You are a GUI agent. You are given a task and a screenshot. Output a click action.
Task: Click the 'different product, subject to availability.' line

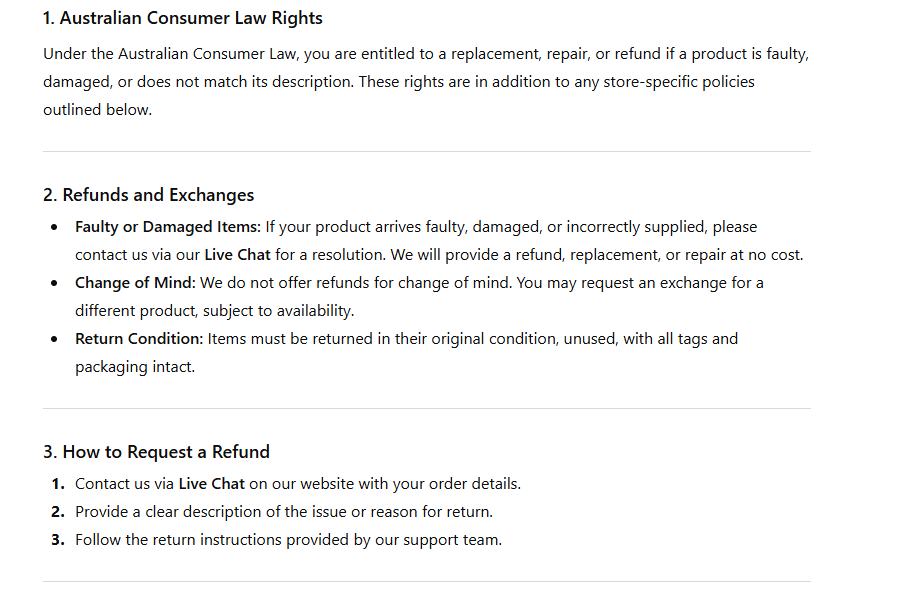[214, 311]
